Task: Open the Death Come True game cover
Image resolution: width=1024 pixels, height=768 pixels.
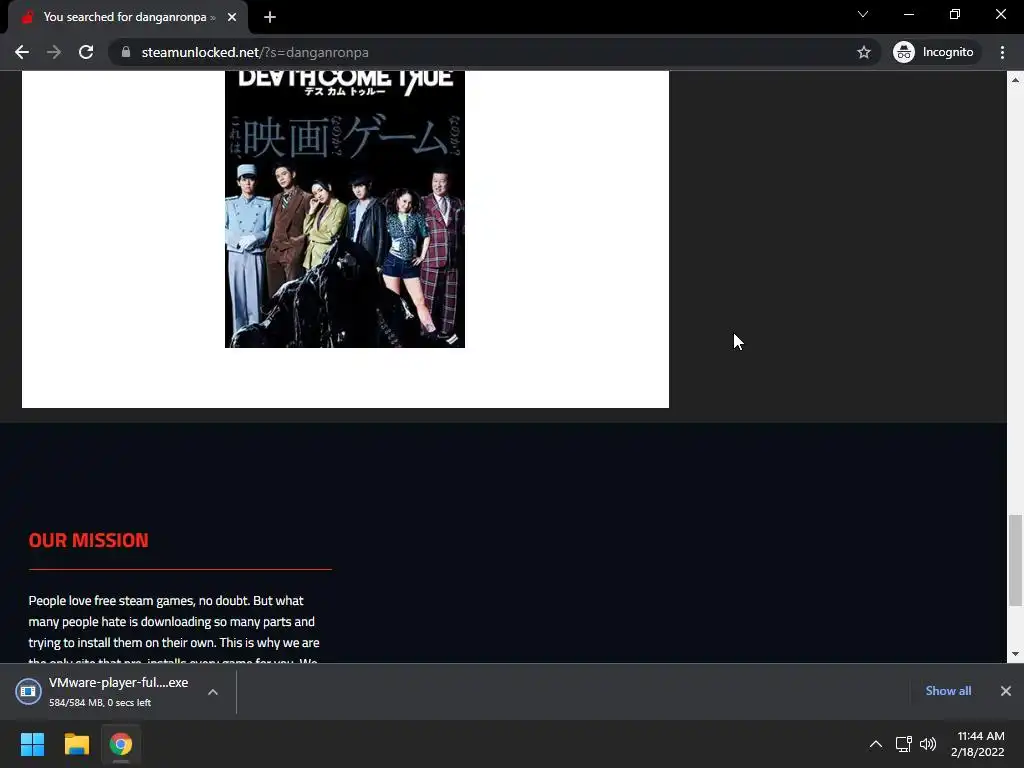Action: pos(345,209)
